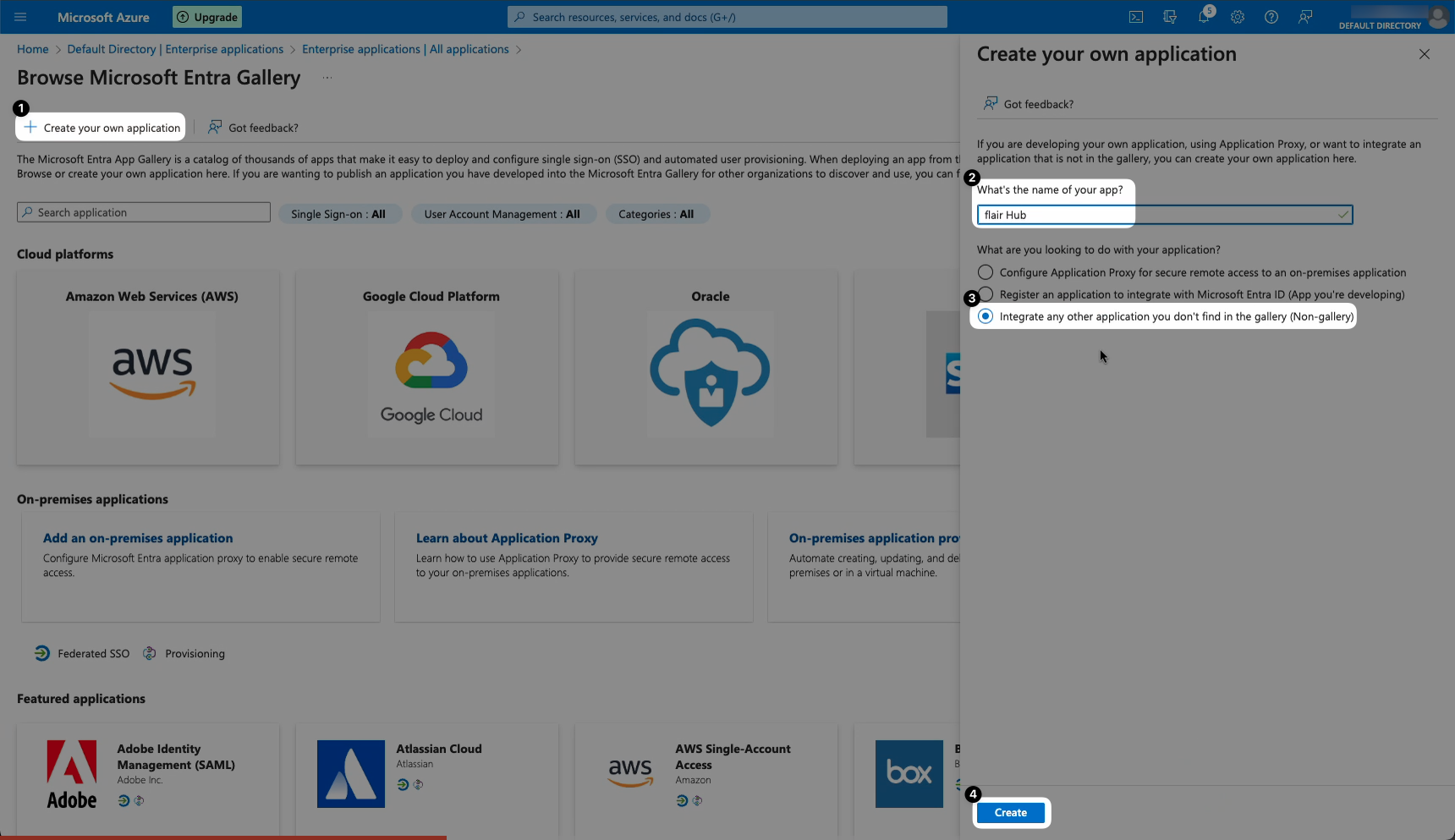Open Cloud Shell from the top bar
Image resolution: width=1455 pixels, height=840 pixels.
tap(1136, 17)
